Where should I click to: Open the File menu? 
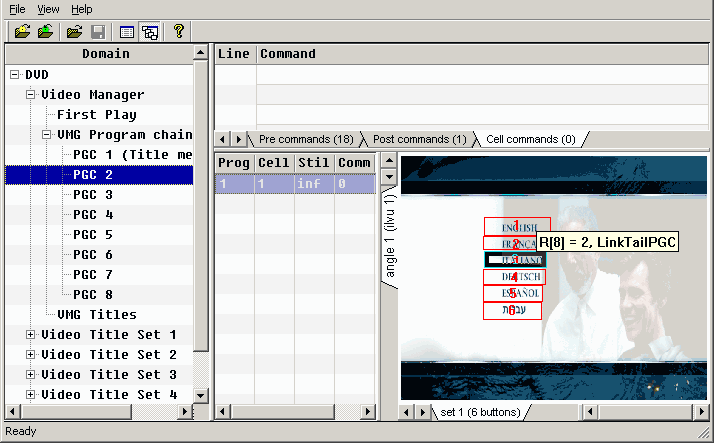(x=17, y=9)
